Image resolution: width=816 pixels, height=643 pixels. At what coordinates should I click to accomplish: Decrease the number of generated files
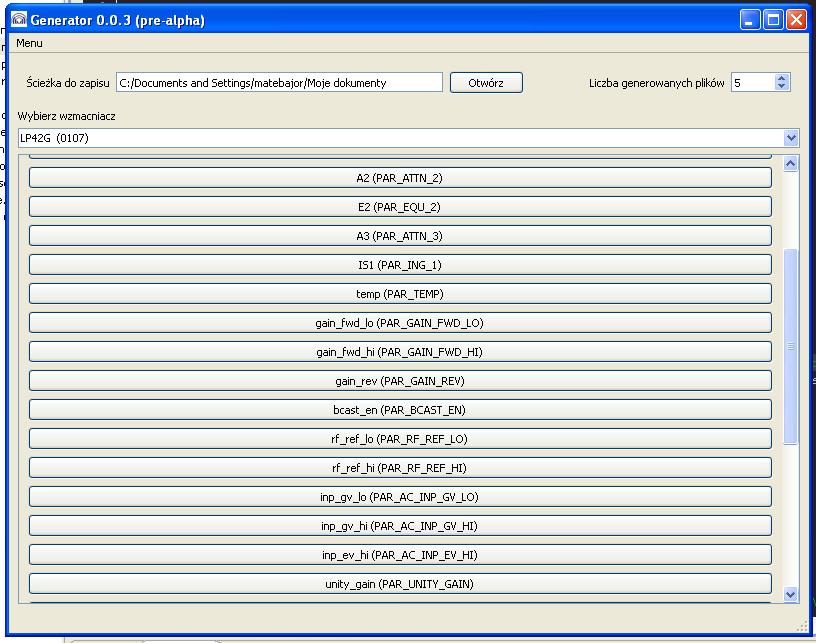point(782,88)
